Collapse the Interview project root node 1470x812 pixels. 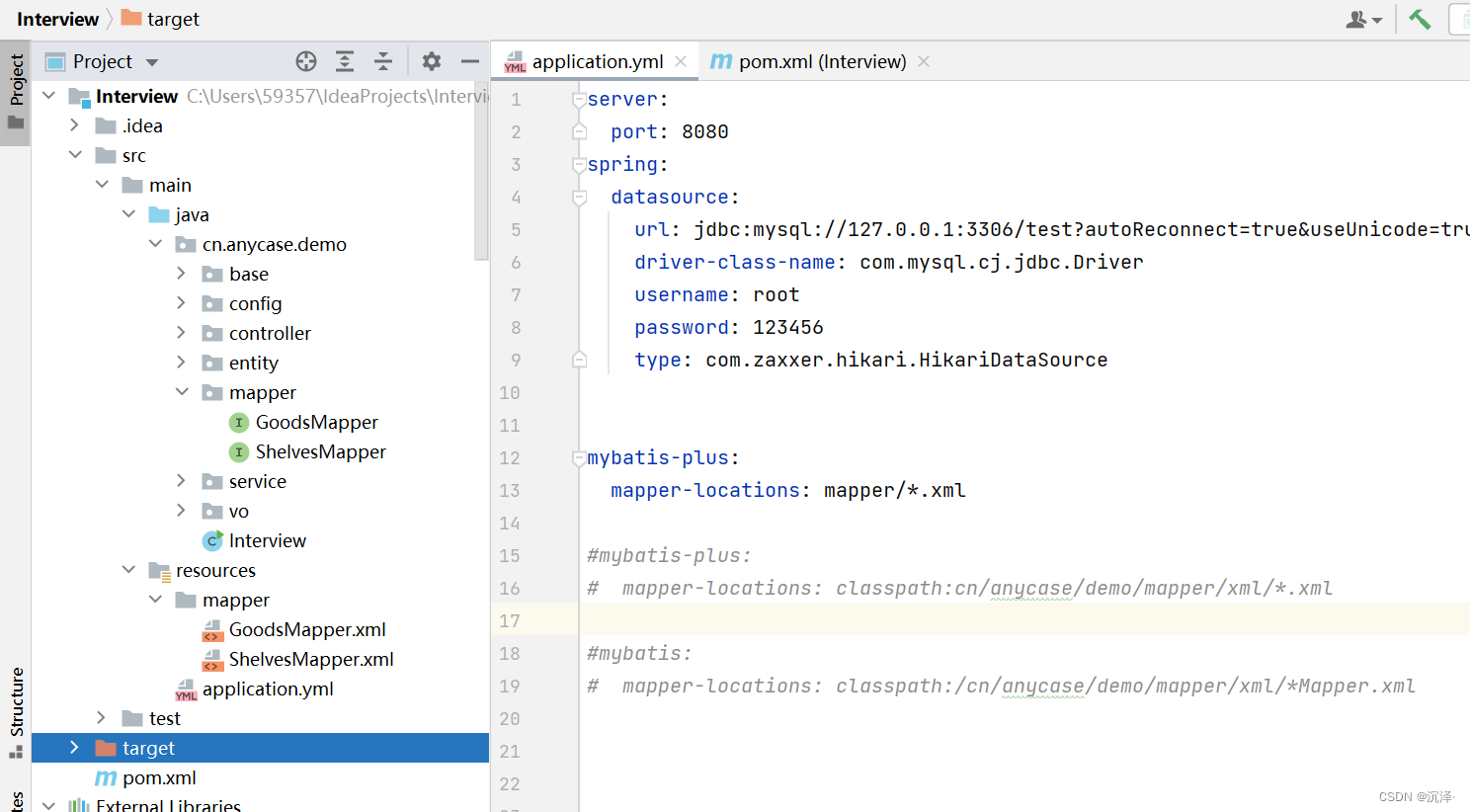tap(48, 96)
